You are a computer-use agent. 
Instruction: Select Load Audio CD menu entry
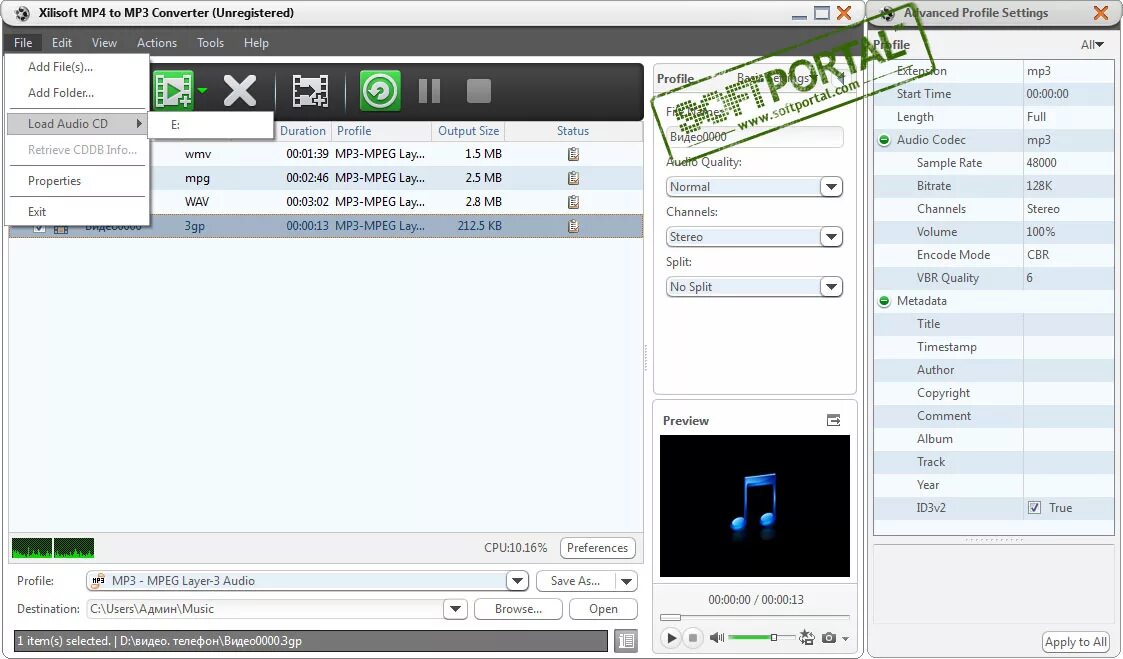pyautogui.click(x=77, y=124)
